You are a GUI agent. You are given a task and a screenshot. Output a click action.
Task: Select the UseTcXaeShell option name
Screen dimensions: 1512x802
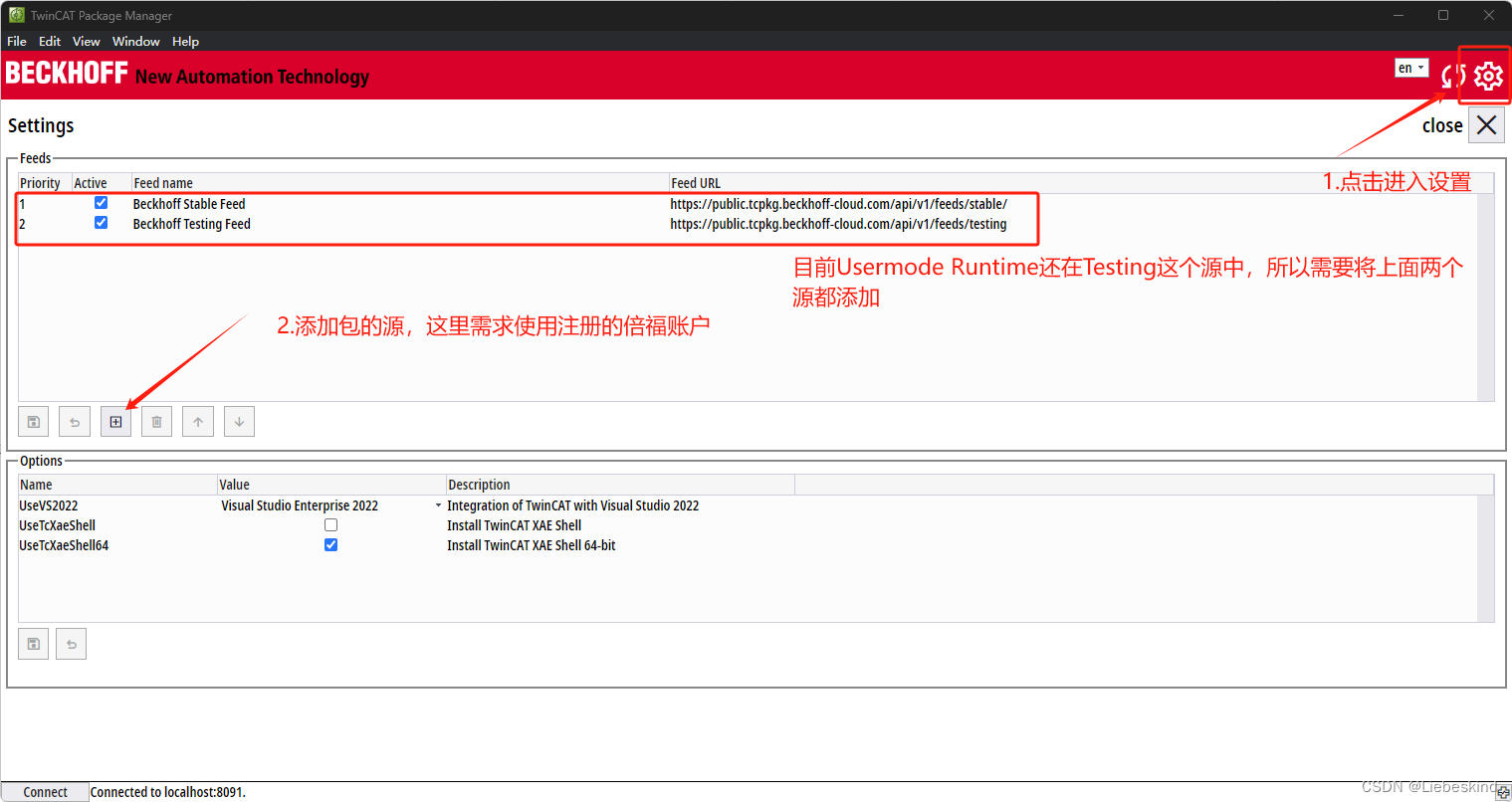(x=58, y=525)
